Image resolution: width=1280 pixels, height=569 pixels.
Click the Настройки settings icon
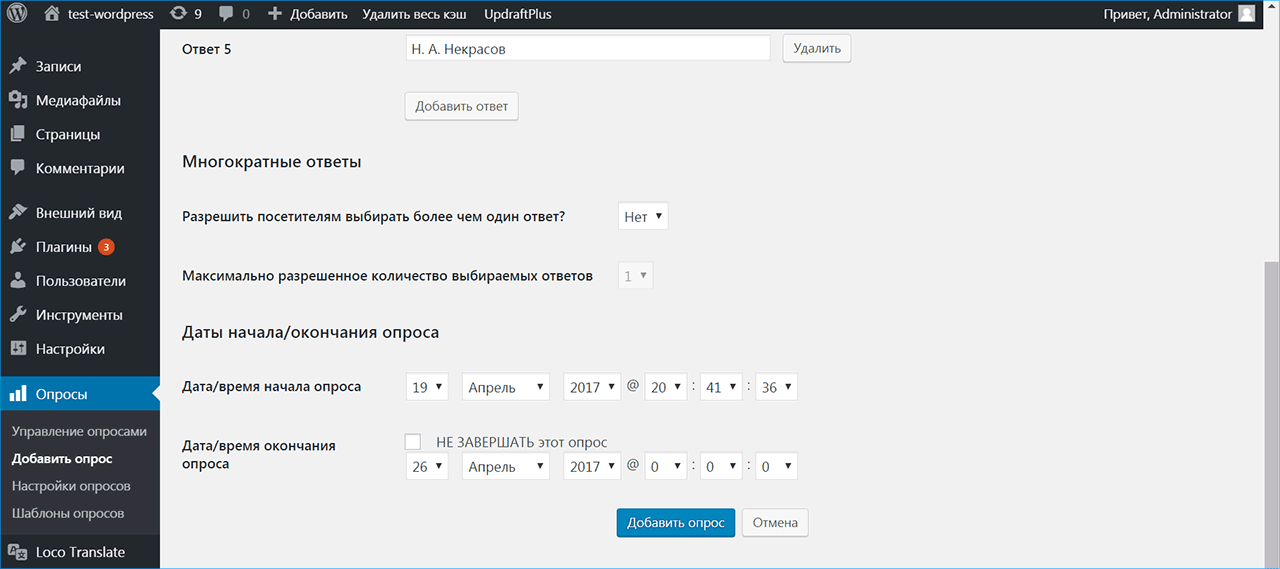[17, 349]
